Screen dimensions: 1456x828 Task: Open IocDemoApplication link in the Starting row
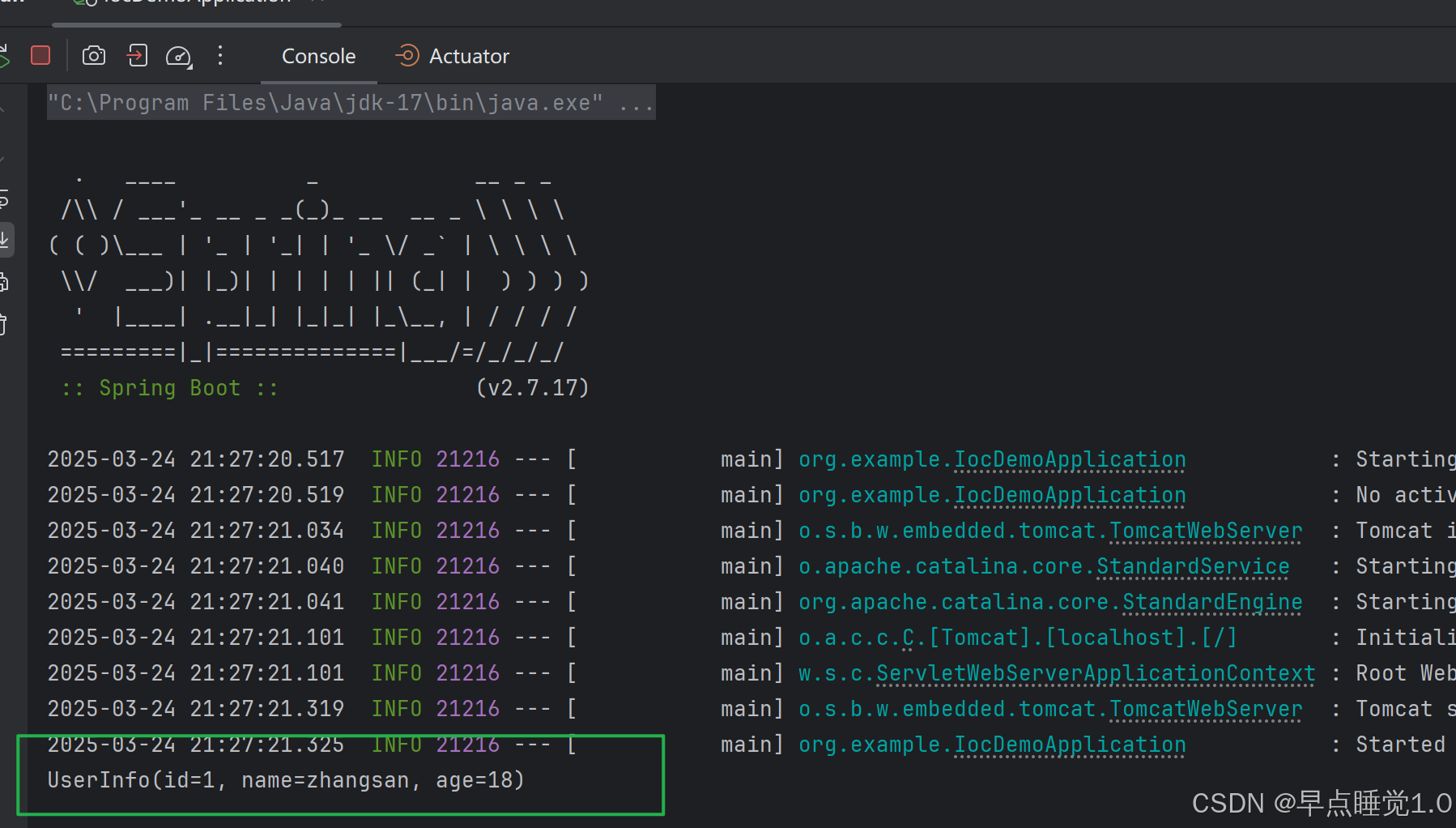point(1070,459)
